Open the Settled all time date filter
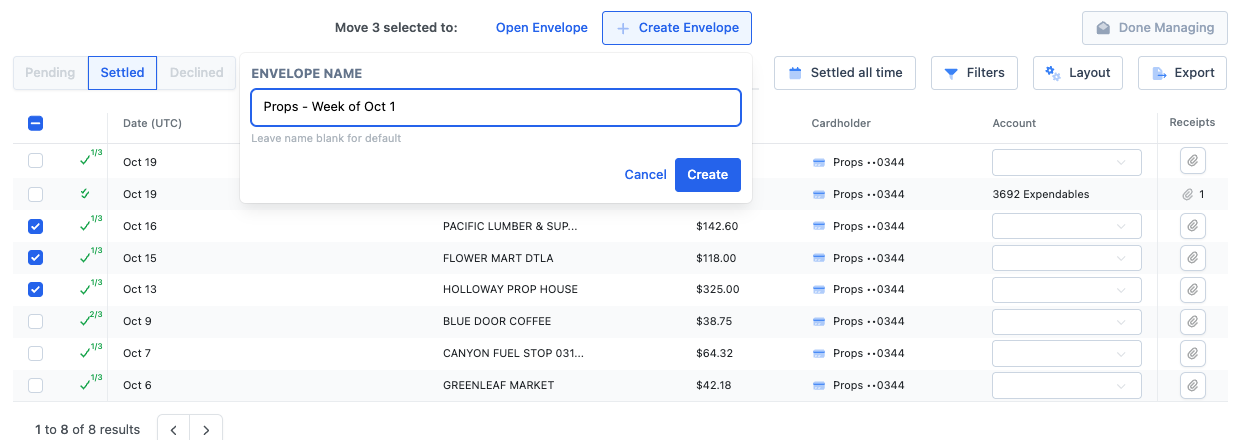 pos(845,73)
